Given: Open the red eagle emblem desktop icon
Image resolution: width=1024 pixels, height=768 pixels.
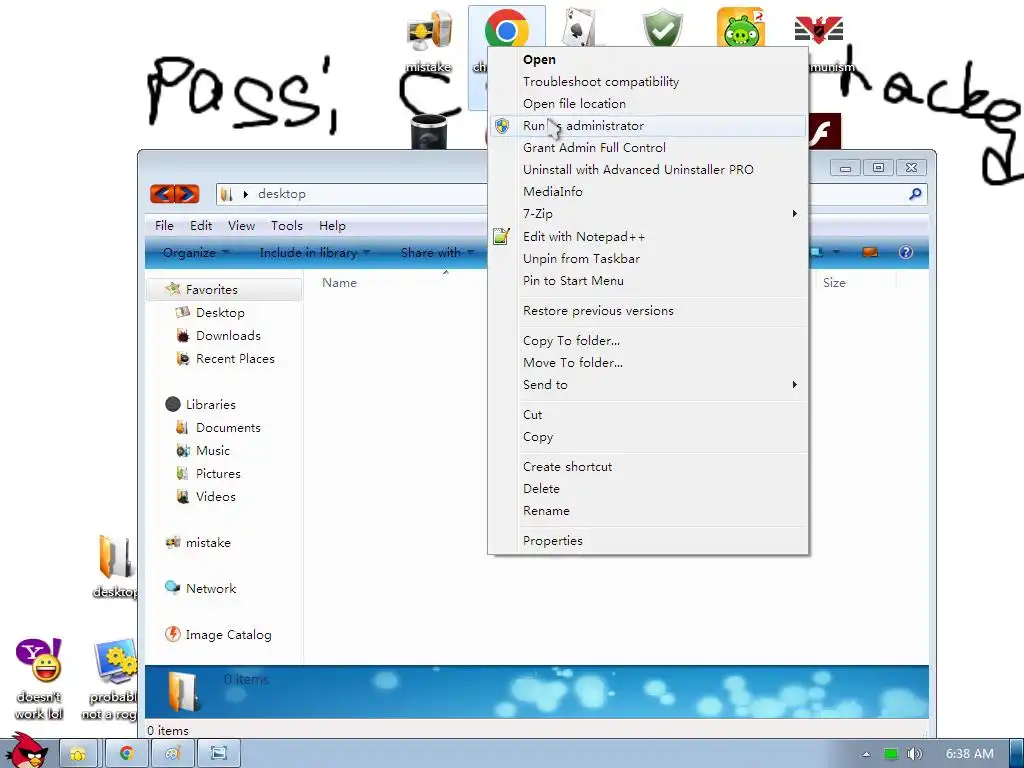Looking at the screenshot, I should tap(819, 30).
